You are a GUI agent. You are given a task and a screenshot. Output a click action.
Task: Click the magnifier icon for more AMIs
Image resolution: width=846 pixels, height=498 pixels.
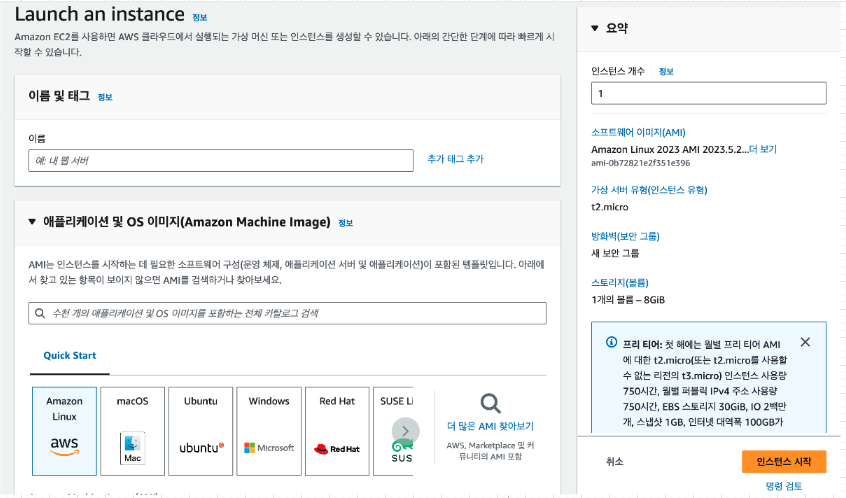point(490,404)
